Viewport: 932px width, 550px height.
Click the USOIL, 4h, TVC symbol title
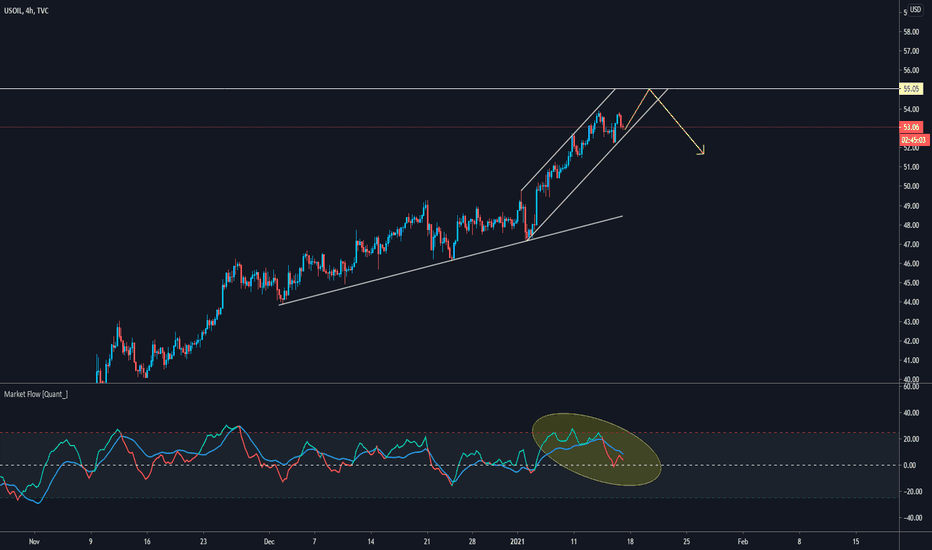tap(26, 11)
